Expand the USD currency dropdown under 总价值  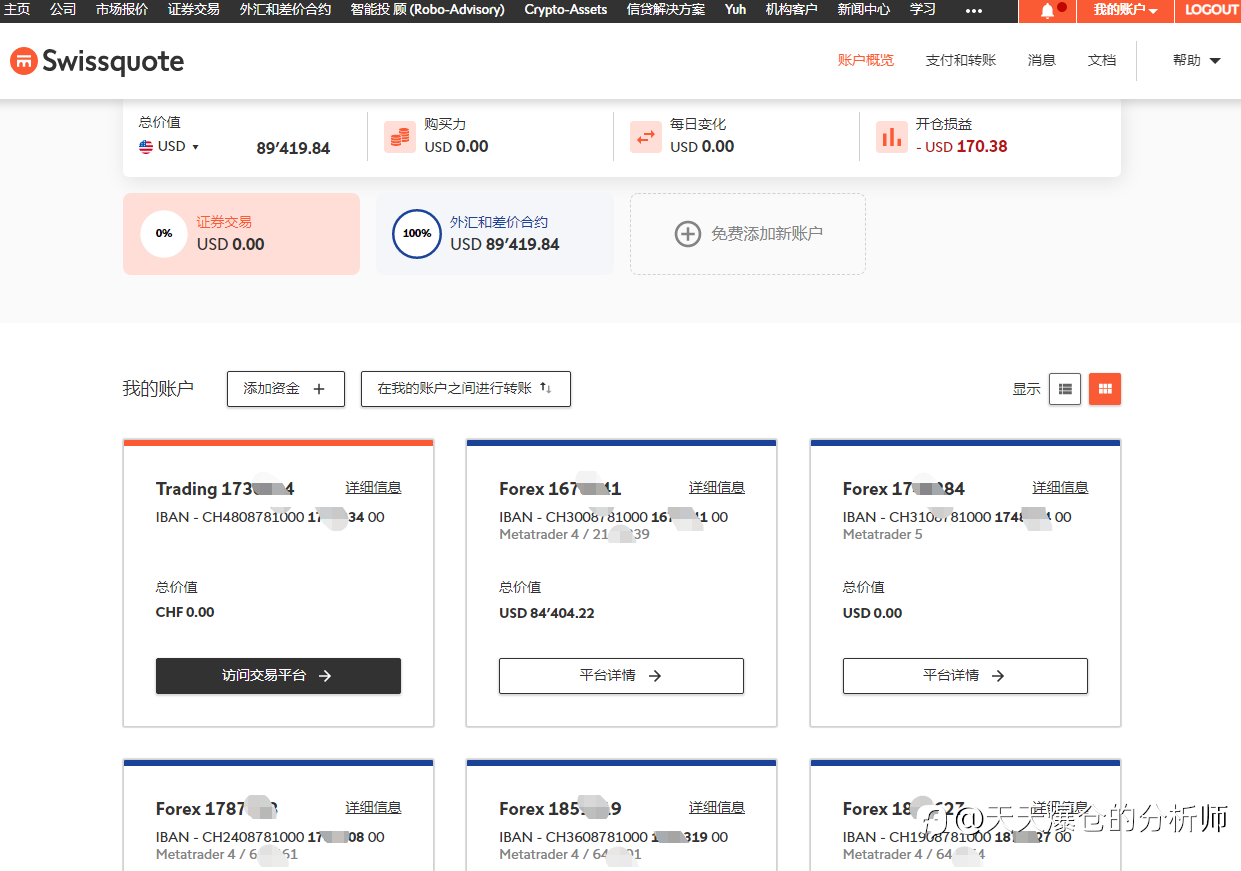tap(169, 146)
